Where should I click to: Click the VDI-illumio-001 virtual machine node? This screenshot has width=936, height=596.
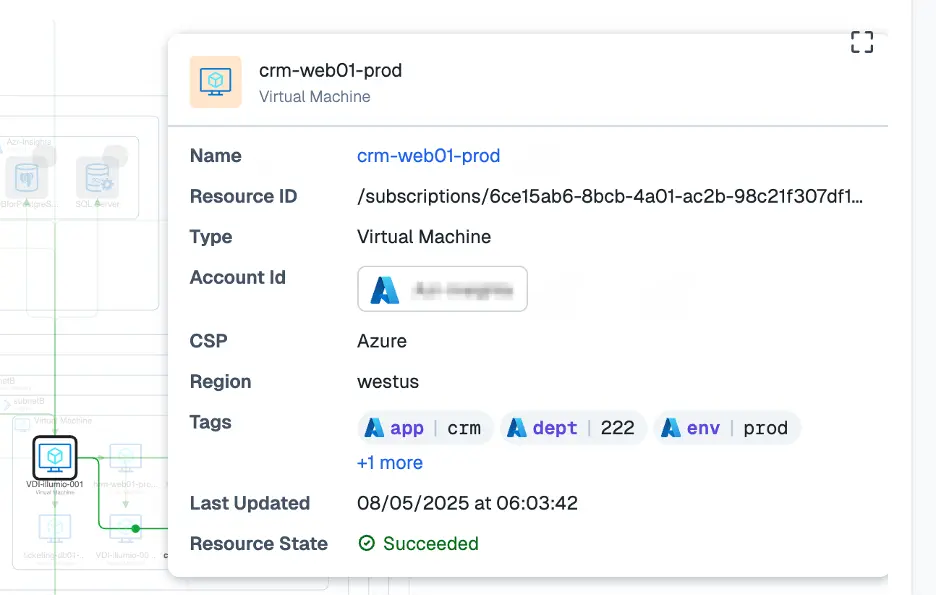pyautogui.click(x=54, y=457)
